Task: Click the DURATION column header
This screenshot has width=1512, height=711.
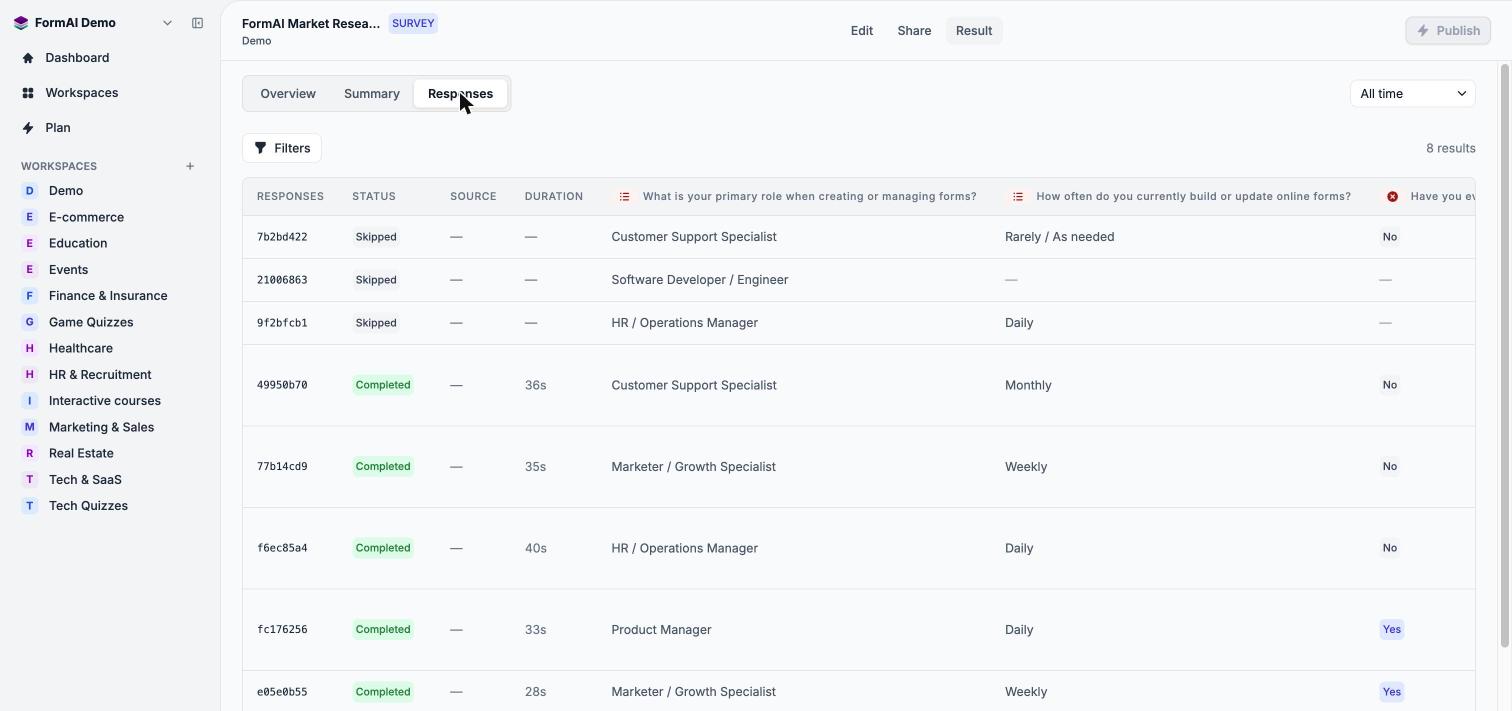Action: [x=554, y=197]
